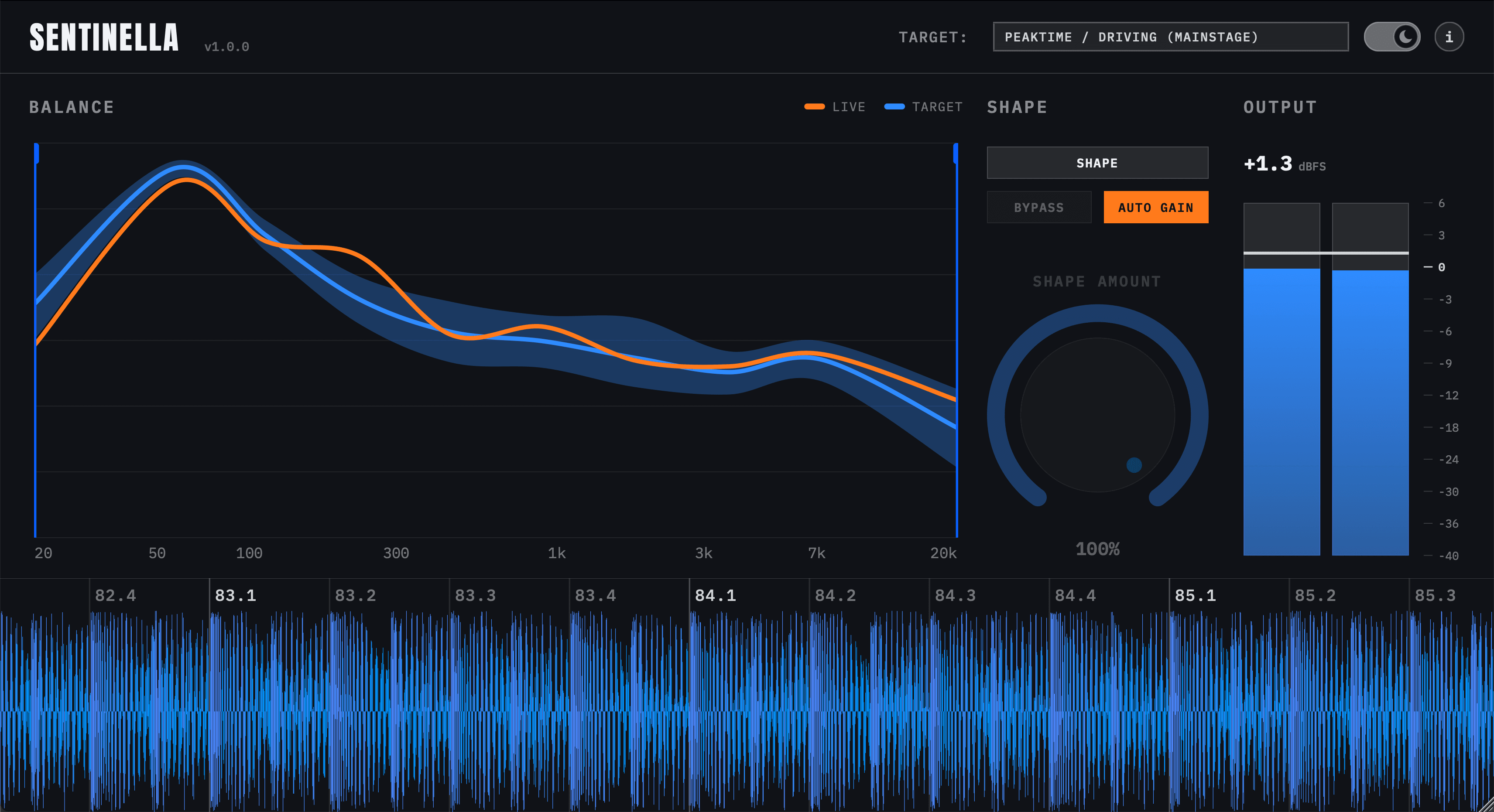This screenshot has height=812, width=1494.
Task: Click the 100 frequency axis label
Action: click(x=249, y=553)
